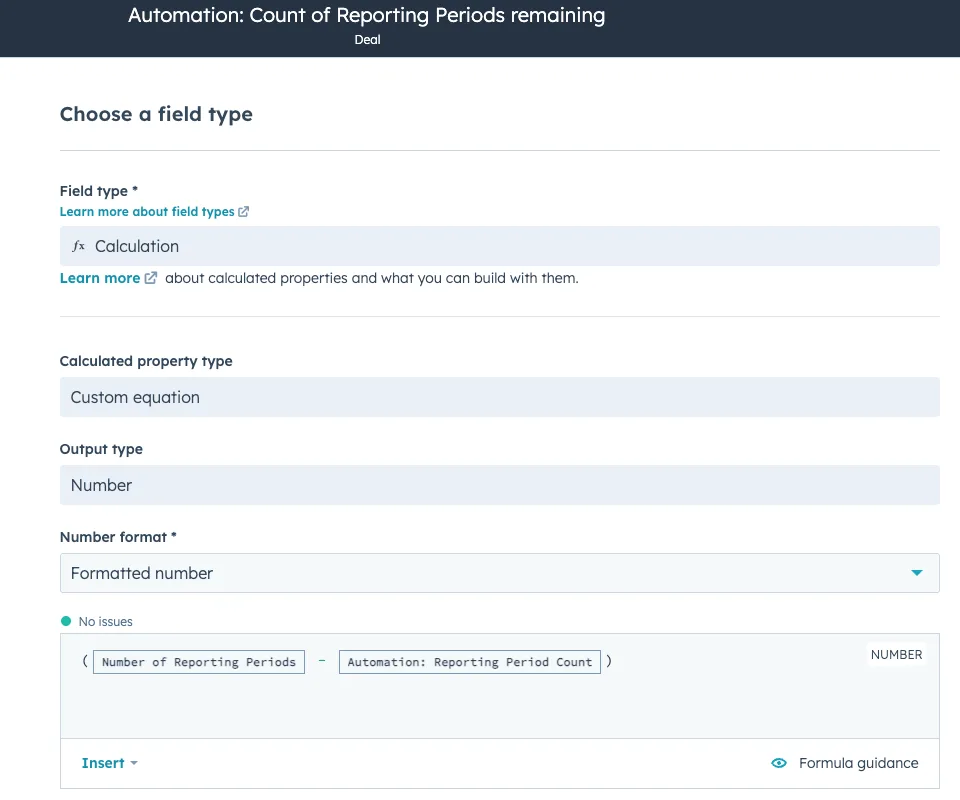Screen dimensions: 960x800
Task: Open the Learn more about field types link
Action: [147, 212]
